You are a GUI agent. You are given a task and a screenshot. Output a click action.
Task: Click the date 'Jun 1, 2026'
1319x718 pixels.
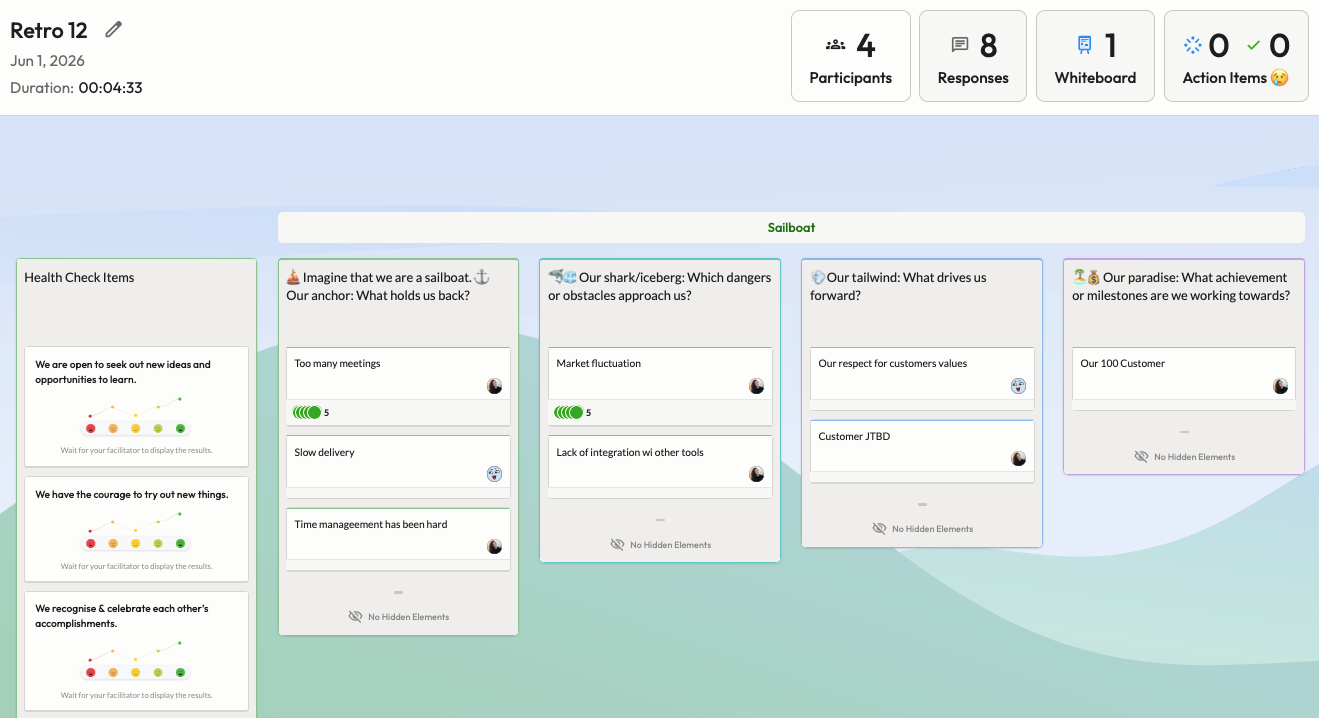[x=47, y=61]
